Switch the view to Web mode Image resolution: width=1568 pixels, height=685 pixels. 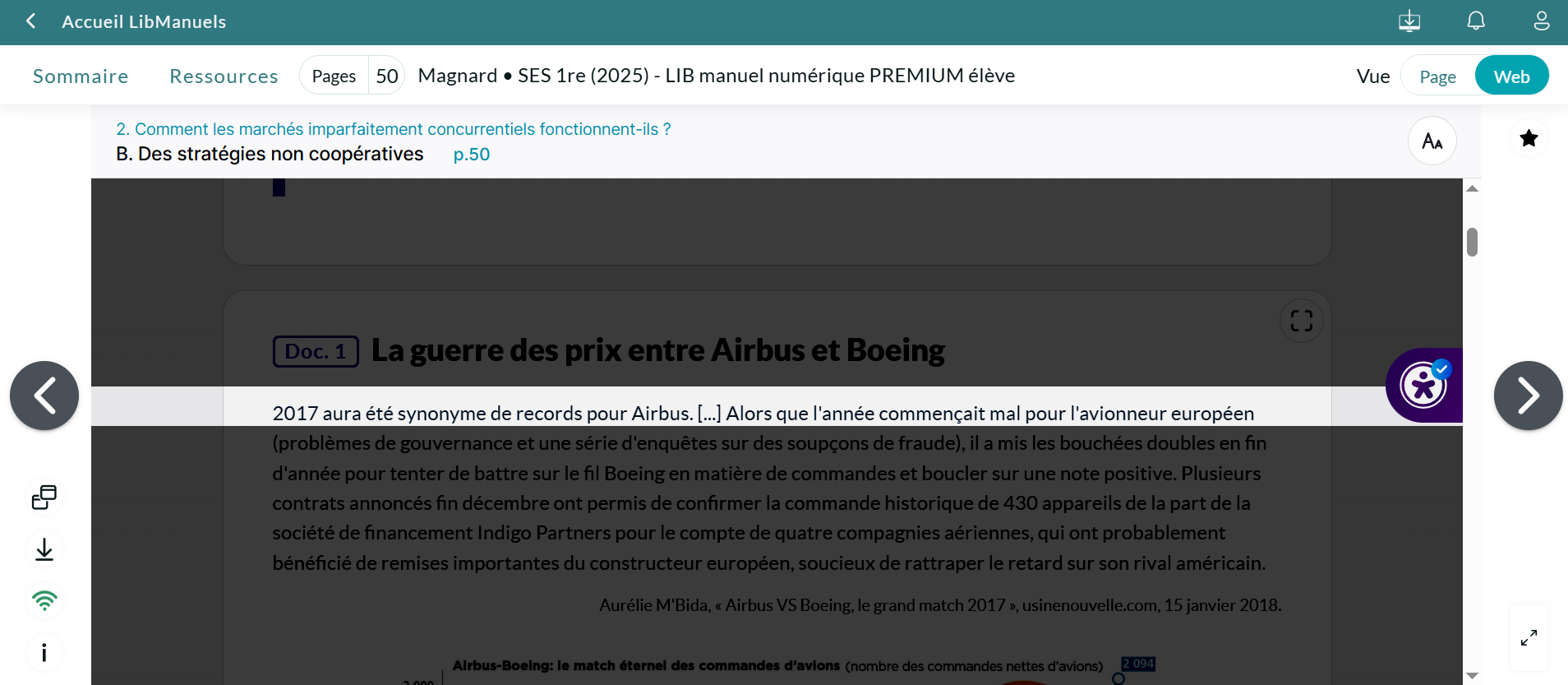(1512, 76)
